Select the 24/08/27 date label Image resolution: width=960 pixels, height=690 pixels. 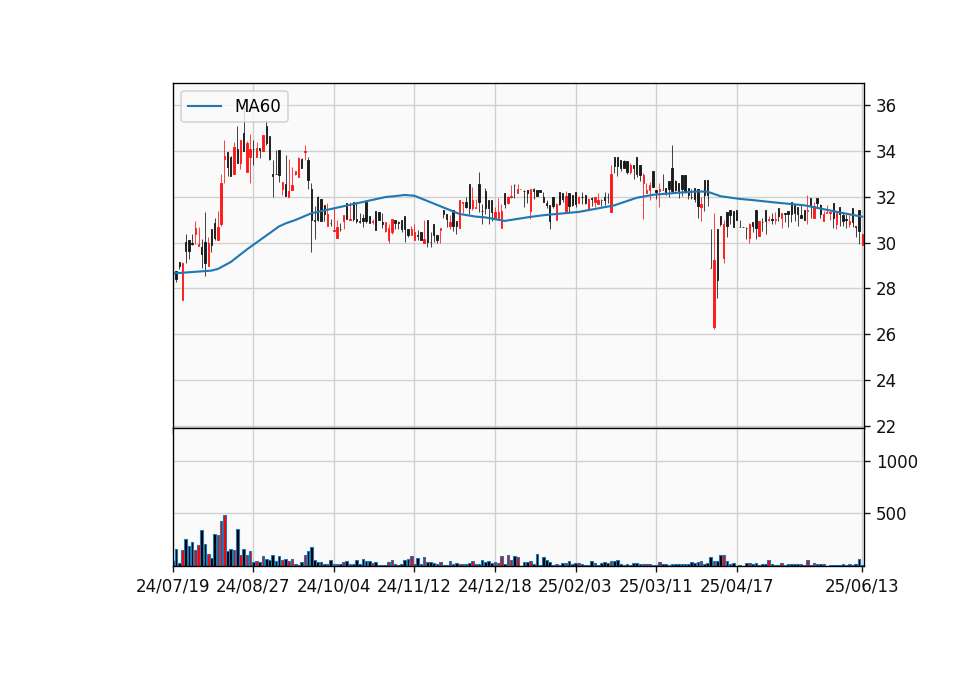click(x=253, y=586)
